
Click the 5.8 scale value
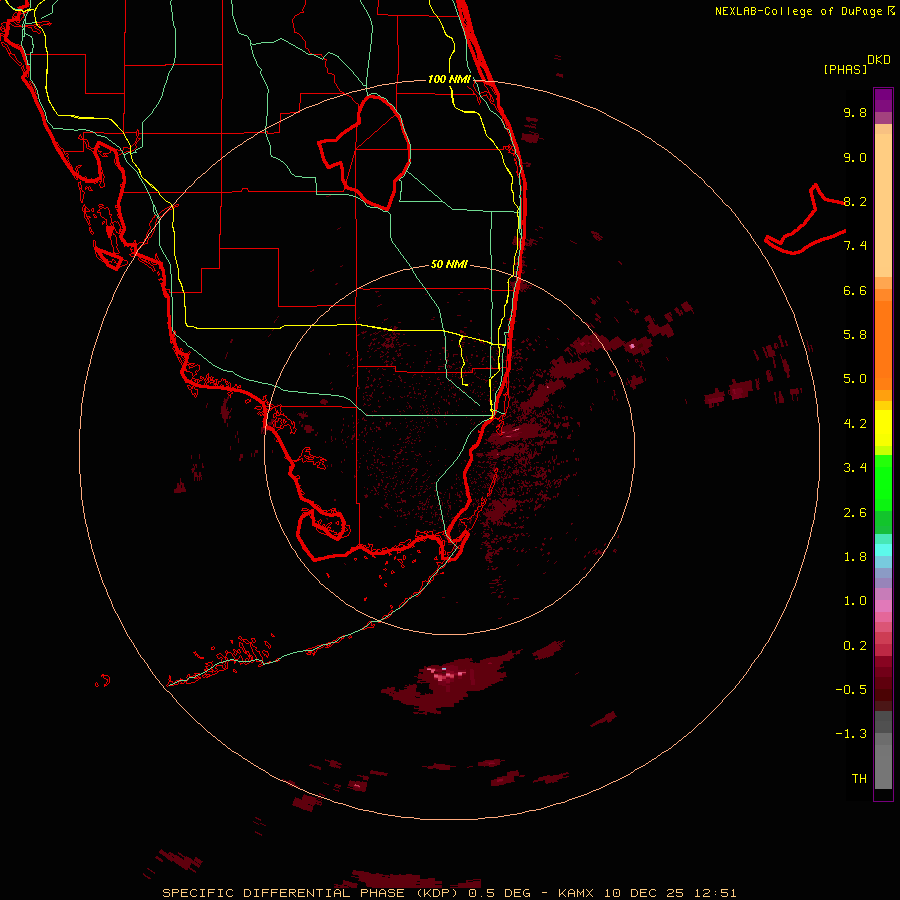pyautogui.click(x=855, y=335)
